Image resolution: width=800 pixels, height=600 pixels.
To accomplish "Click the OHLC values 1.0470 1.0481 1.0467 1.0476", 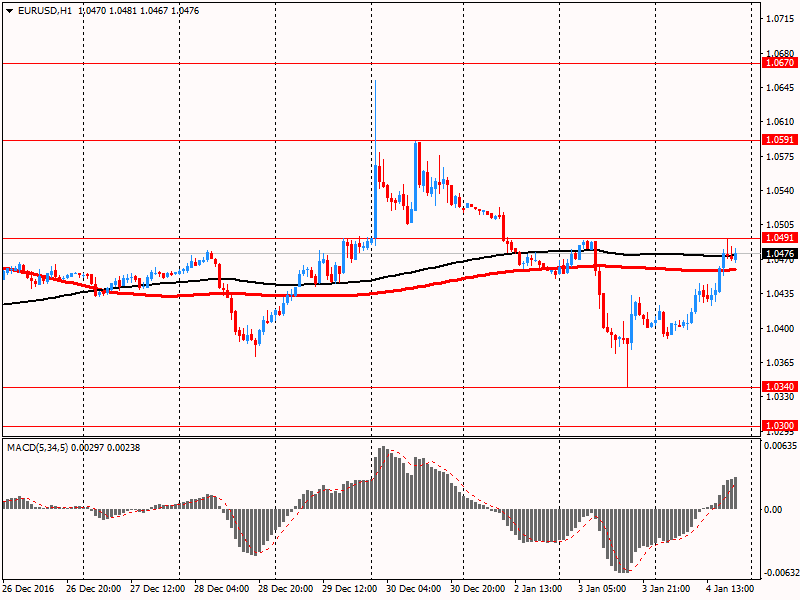I will tap(139, 11).
